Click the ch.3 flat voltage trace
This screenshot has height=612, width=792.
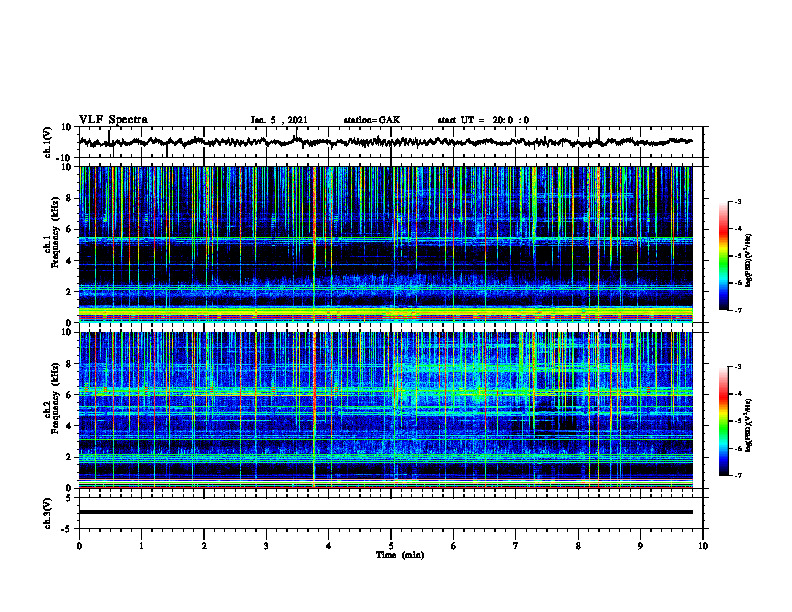pos(385,512)
